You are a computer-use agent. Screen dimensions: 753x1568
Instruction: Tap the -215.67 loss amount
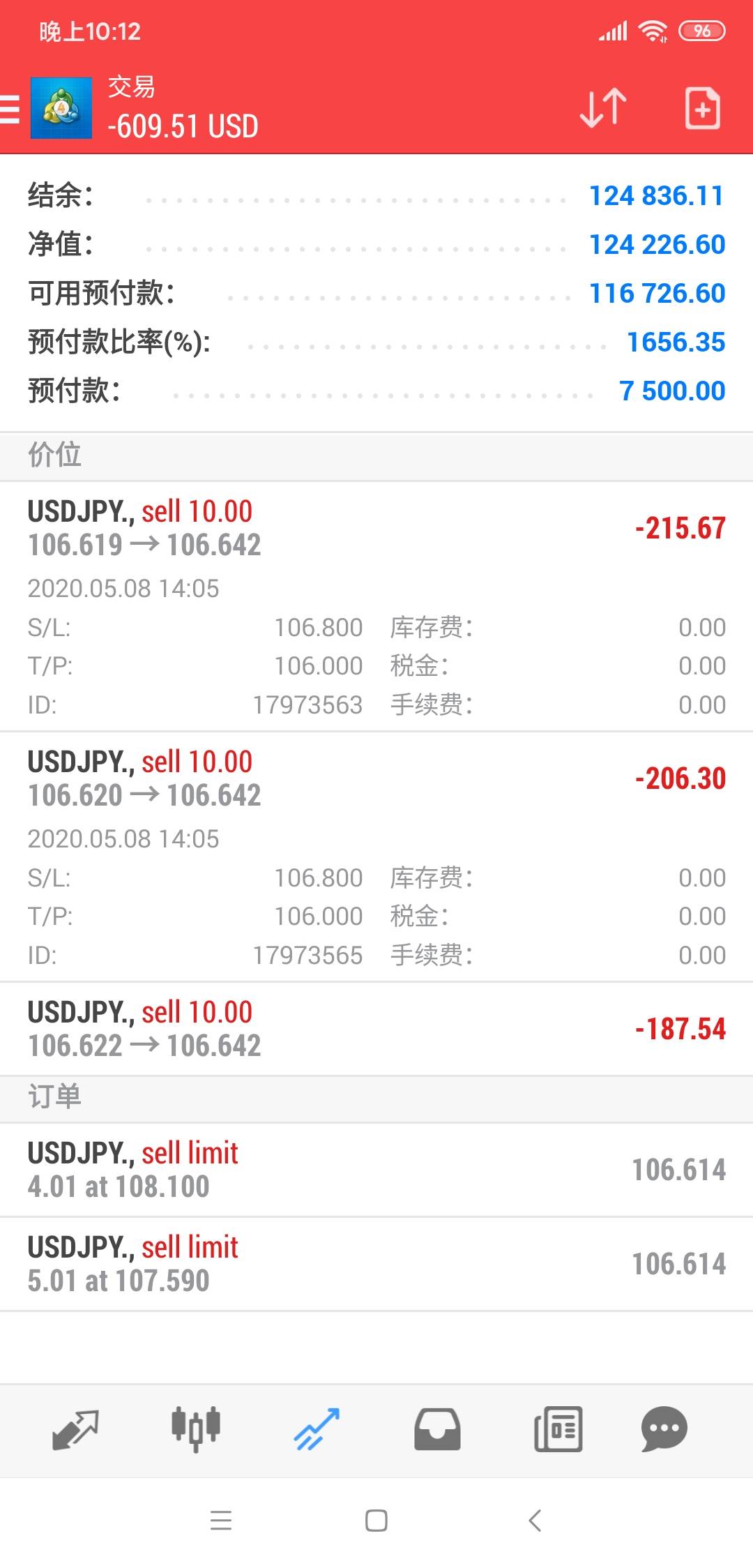point(680,529)
